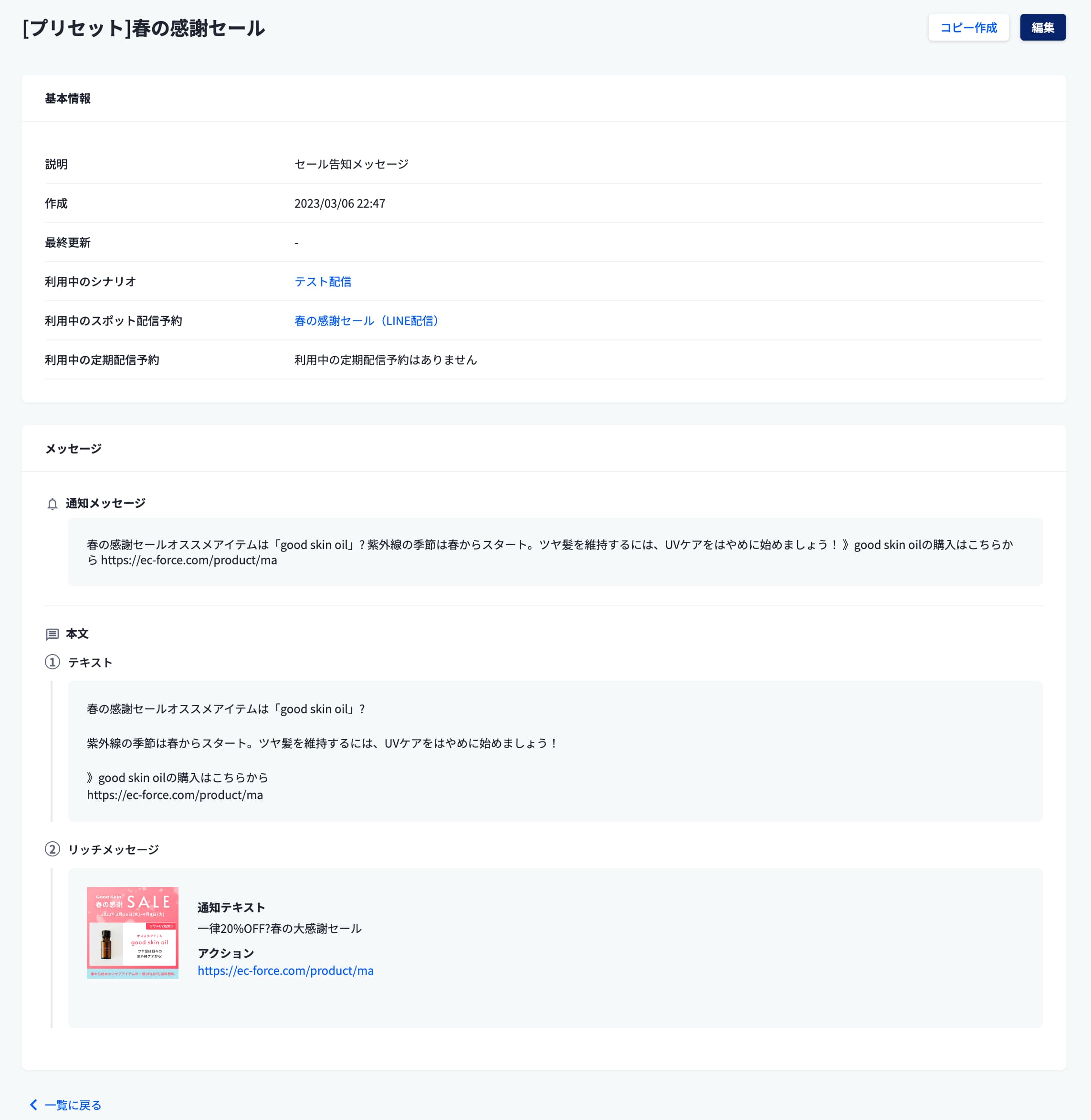Click the 本文 message body icon
Viewport: 1091px width, 1120px height.
52,634
